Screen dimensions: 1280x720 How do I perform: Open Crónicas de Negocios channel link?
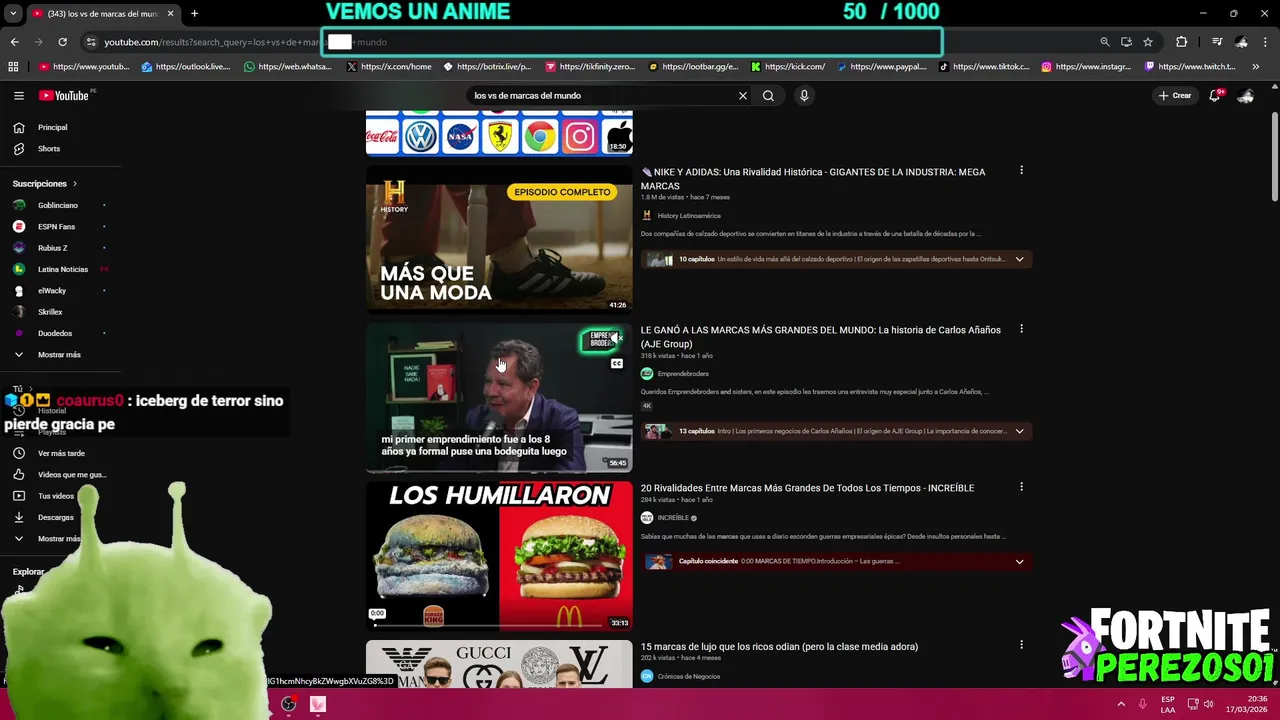(688, 676)
